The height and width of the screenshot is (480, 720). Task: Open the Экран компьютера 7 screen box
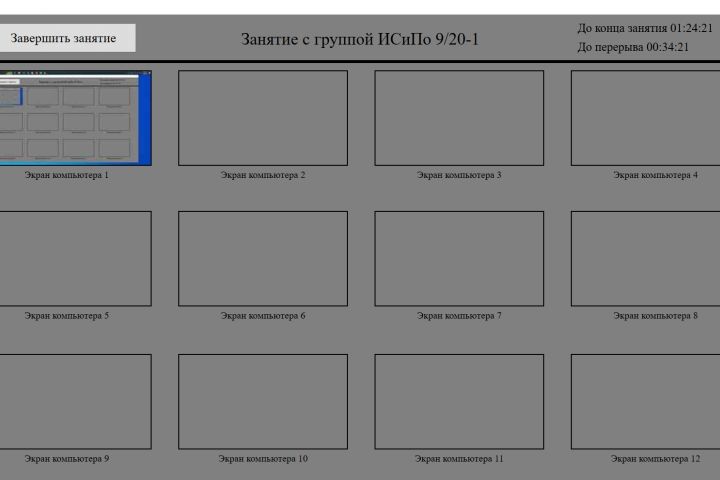click(x=459, y=259)
